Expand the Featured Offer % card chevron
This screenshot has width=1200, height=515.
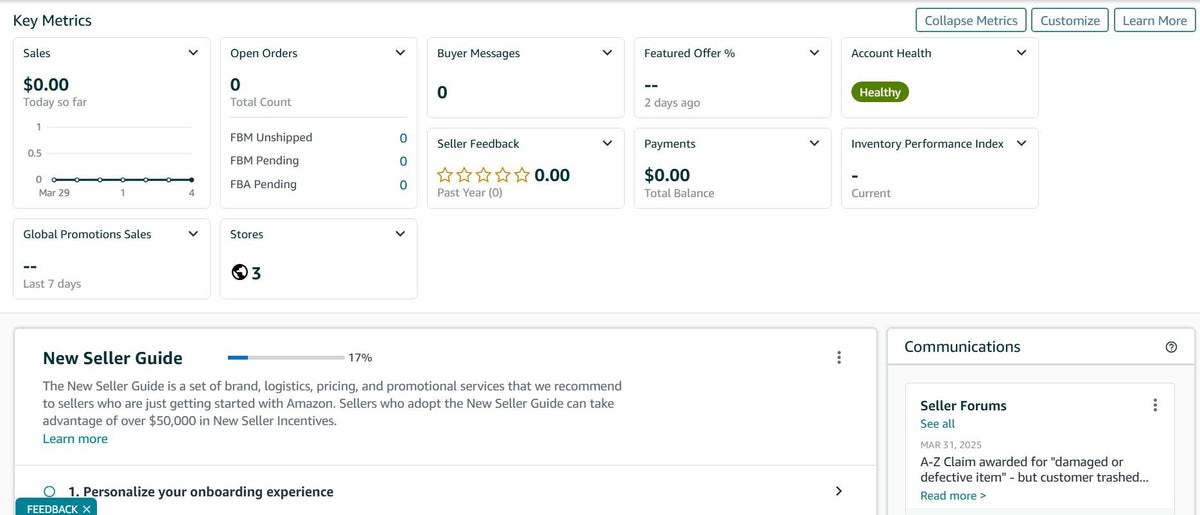pos(814,53)
